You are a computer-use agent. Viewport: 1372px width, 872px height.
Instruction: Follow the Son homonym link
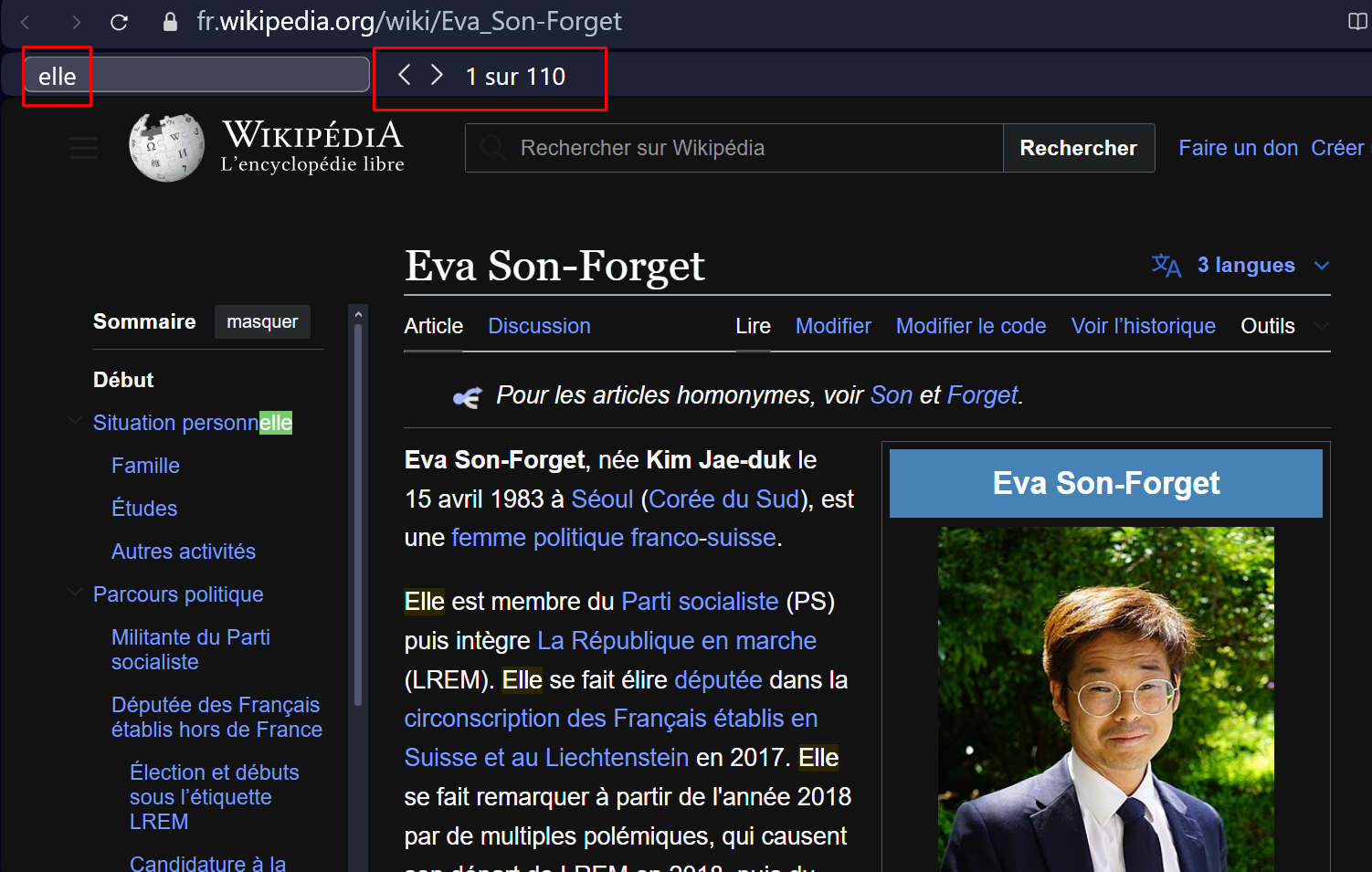point(892,395)
